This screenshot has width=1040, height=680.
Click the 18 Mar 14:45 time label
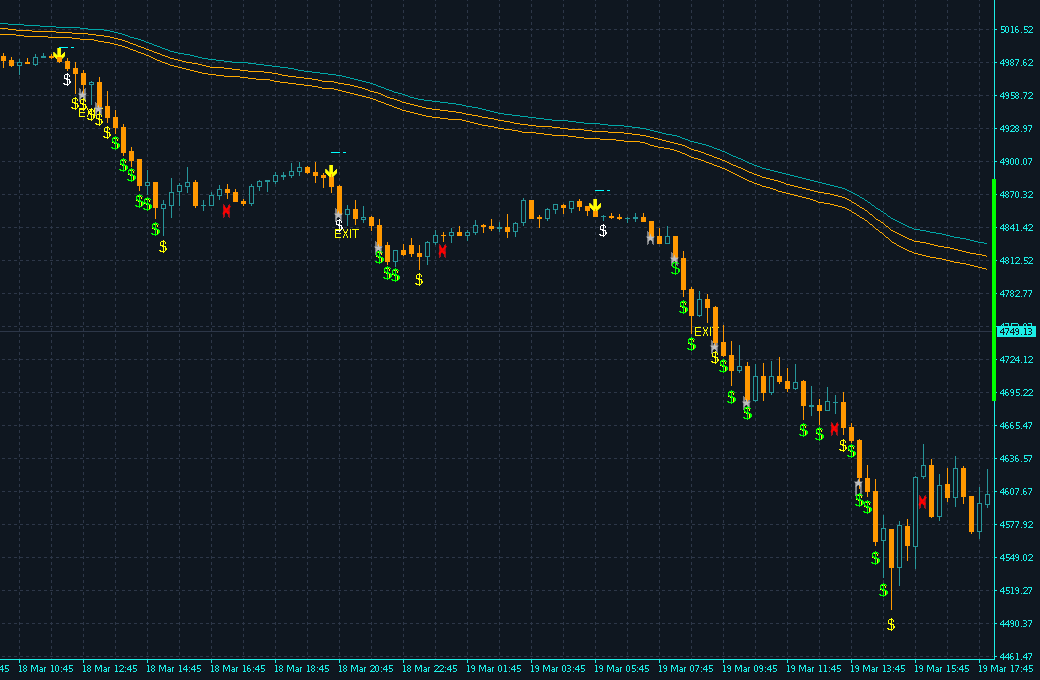174,669
